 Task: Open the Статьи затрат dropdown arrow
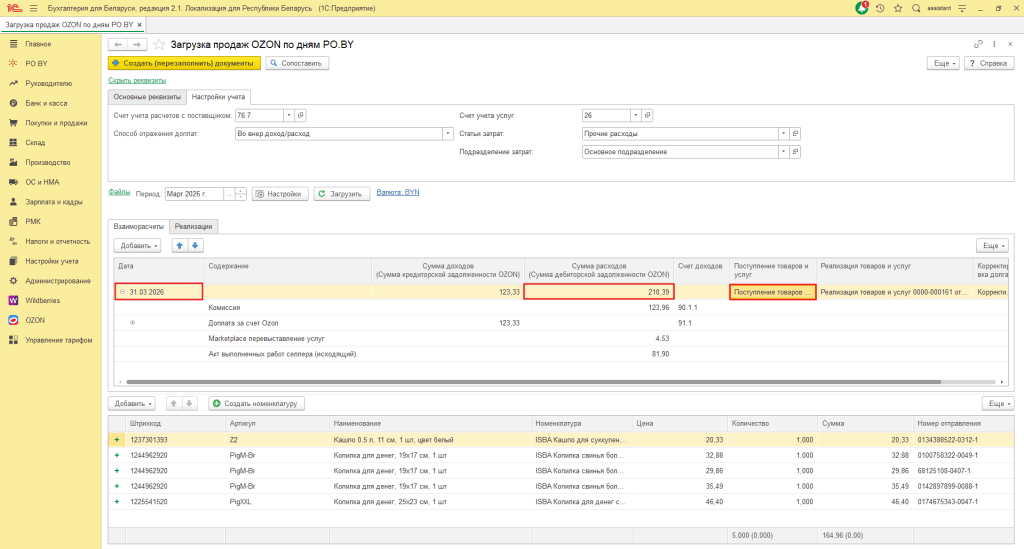tap(783, 133)
